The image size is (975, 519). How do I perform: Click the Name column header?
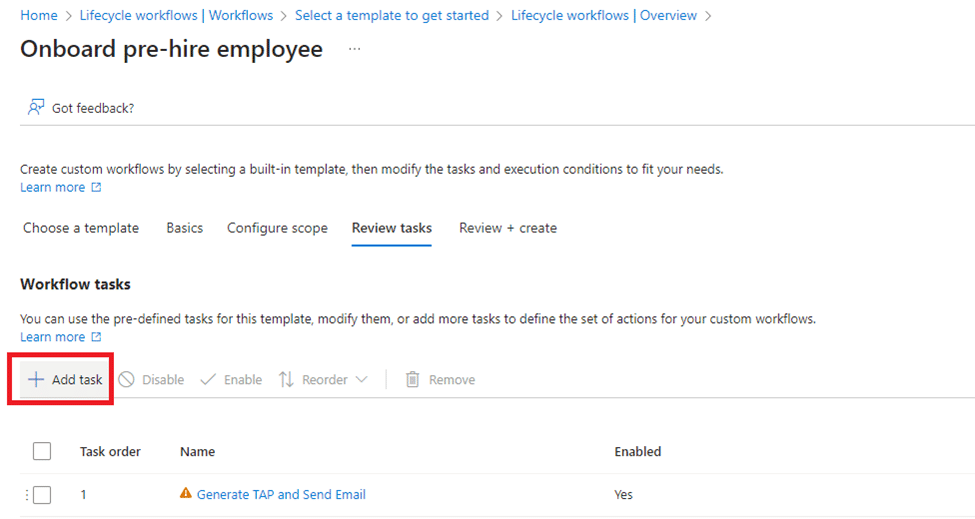click(x=198, y=452)
